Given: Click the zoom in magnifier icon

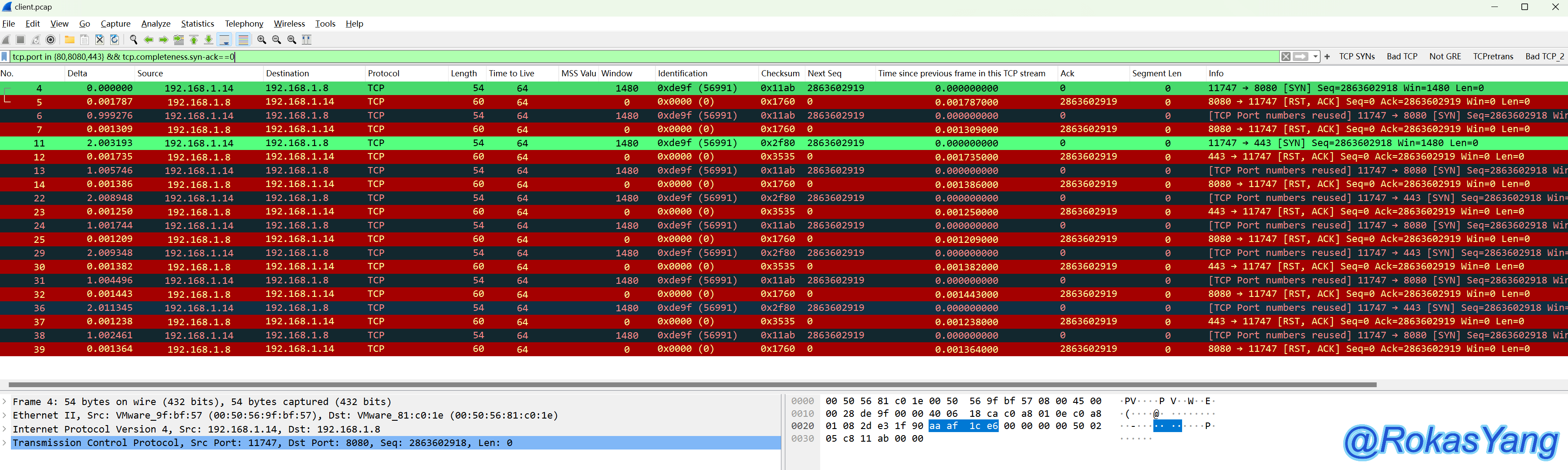Looking at the screenshot, I should [262, 40].
